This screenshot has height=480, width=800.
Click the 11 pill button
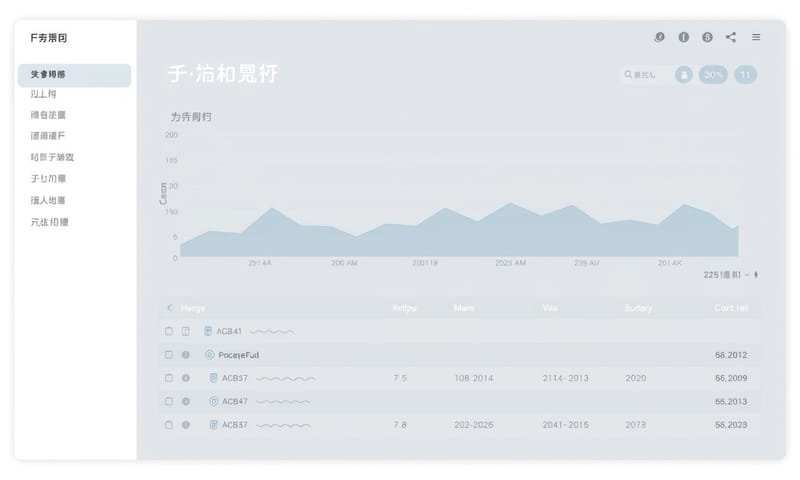click(745, 75)
